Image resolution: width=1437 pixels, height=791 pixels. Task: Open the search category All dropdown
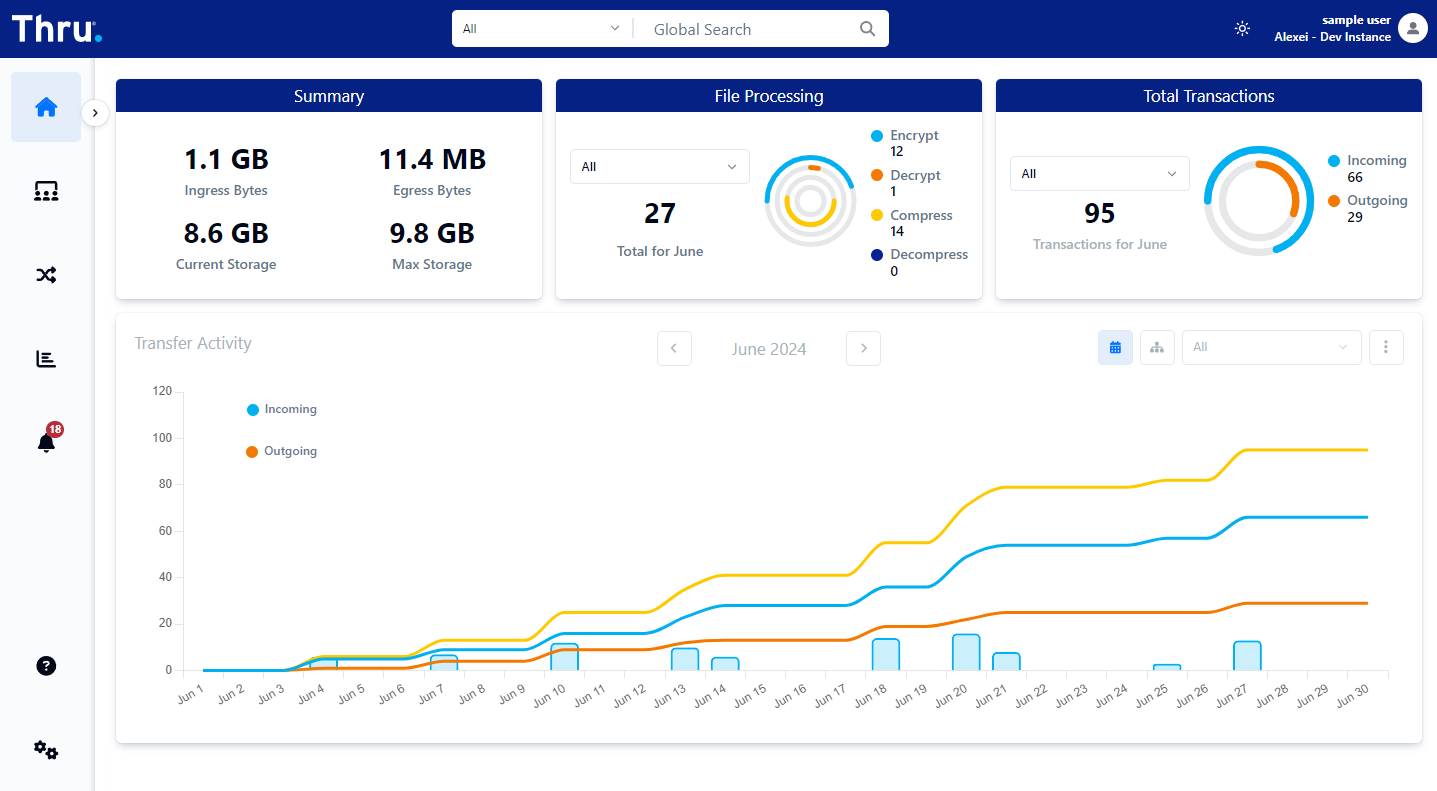coord(541,29)
